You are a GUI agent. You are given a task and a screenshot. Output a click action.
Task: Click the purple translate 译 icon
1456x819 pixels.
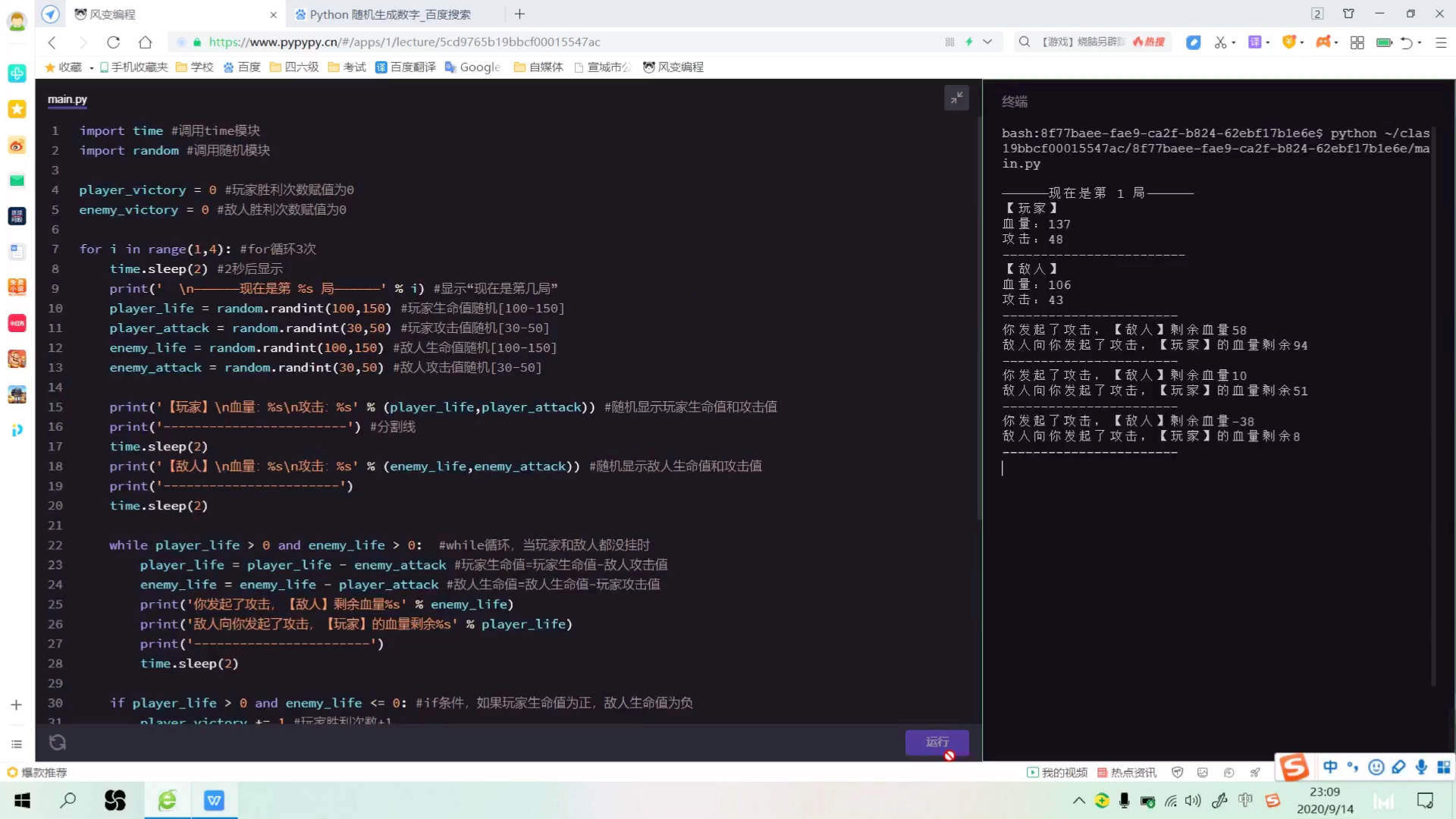coord(1254,42)
